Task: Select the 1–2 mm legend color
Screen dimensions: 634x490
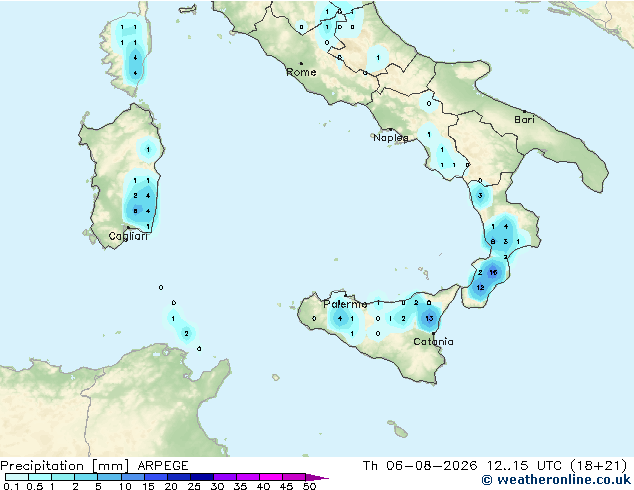Action: point(63,477)
